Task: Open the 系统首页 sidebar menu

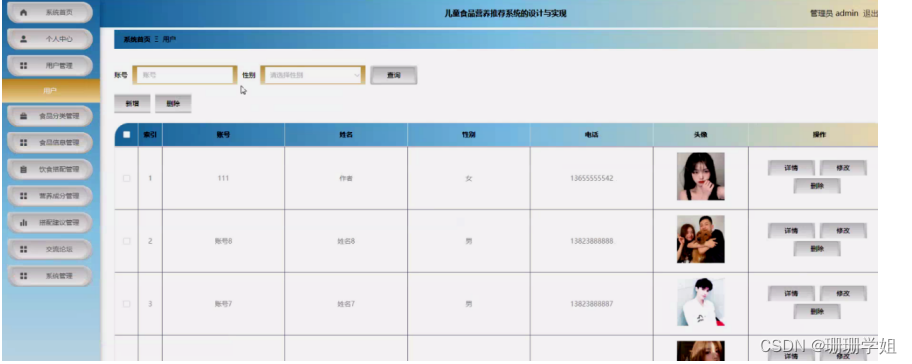Action: tap(50, 12)
